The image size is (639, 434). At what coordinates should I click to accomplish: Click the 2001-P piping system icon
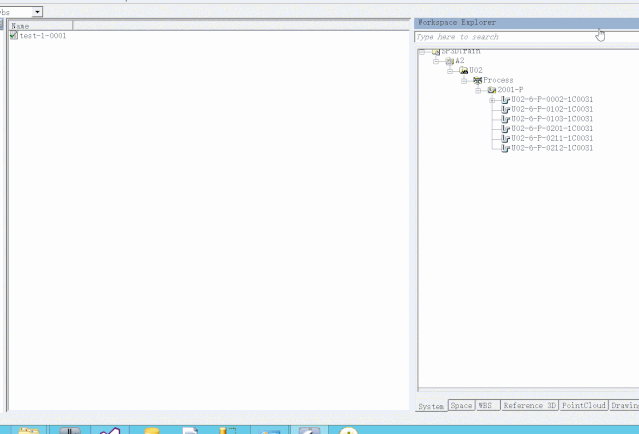[x=492, y=90]
